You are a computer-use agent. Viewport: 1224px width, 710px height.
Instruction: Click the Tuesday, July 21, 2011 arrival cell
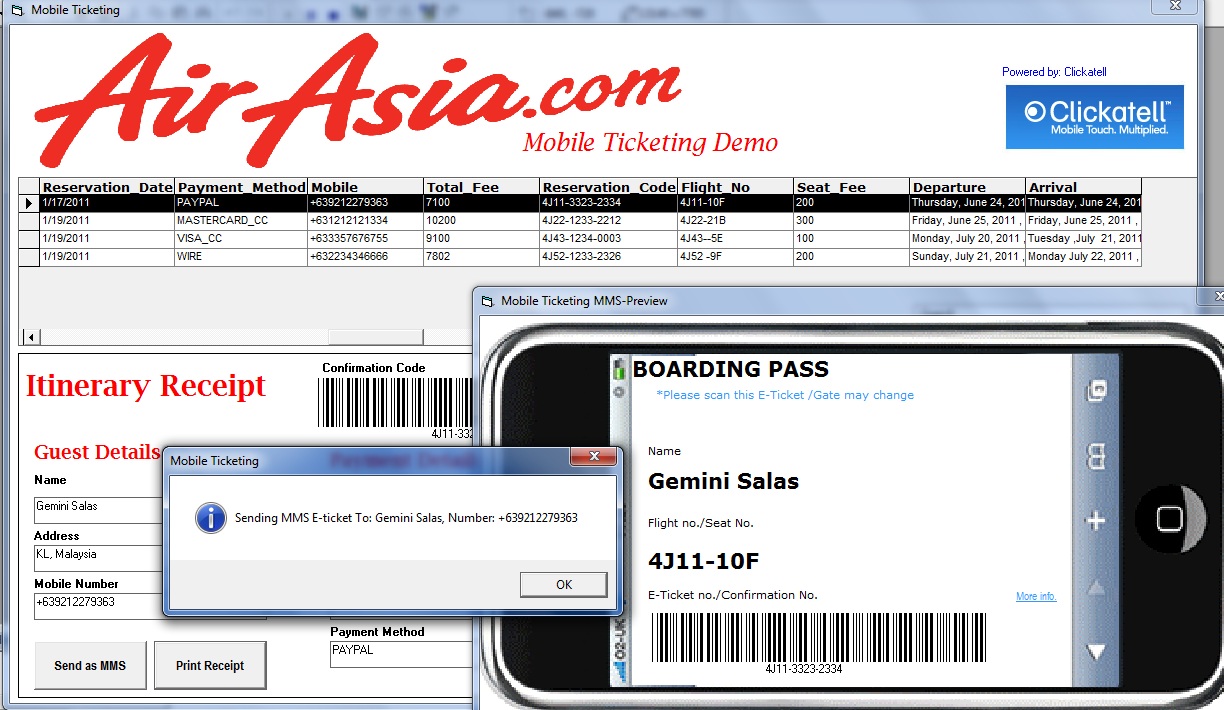1083,239
